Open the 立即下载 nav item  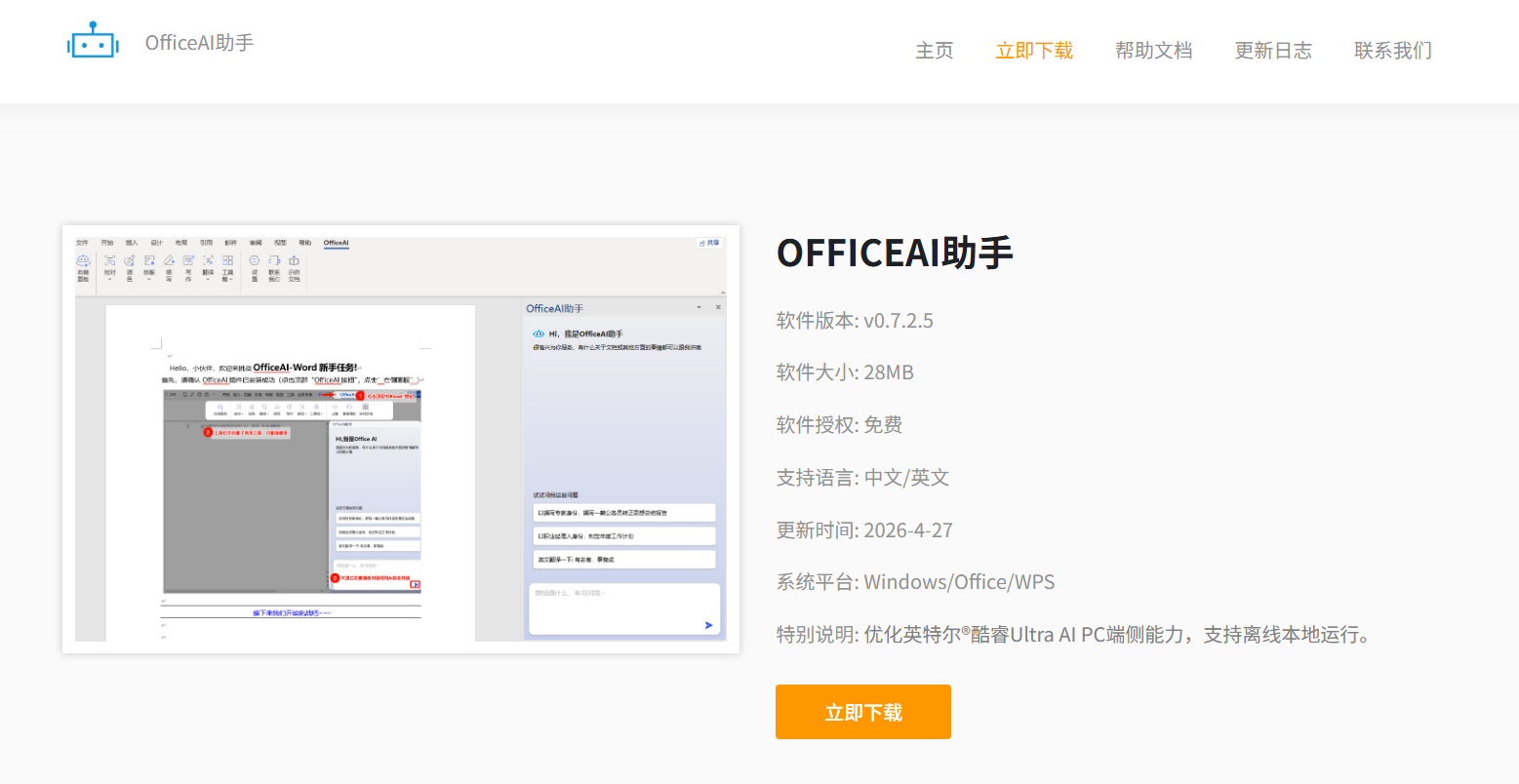click(1034, 51)
